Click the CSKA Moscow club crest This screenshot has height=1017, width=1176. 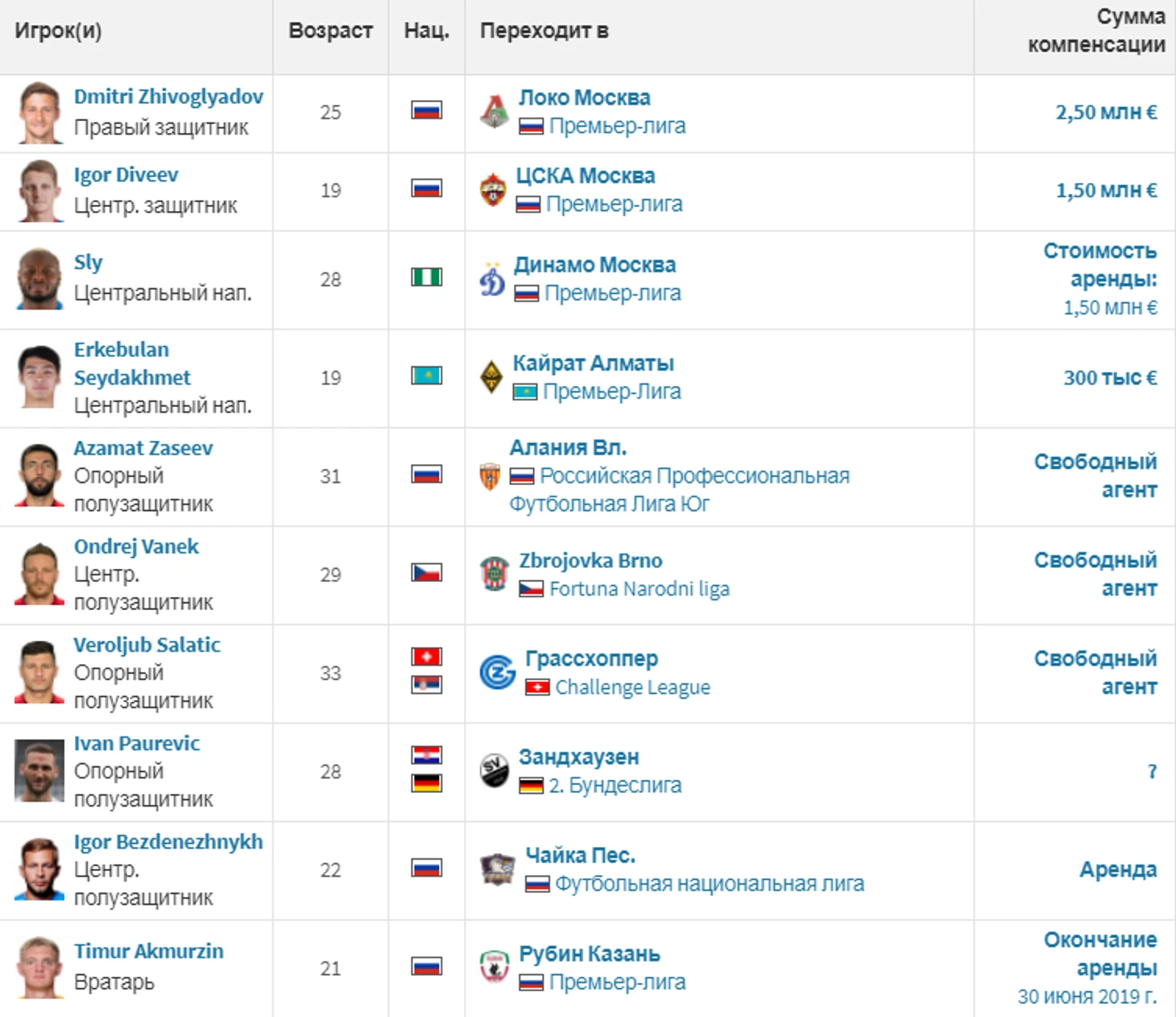point(493,190)
